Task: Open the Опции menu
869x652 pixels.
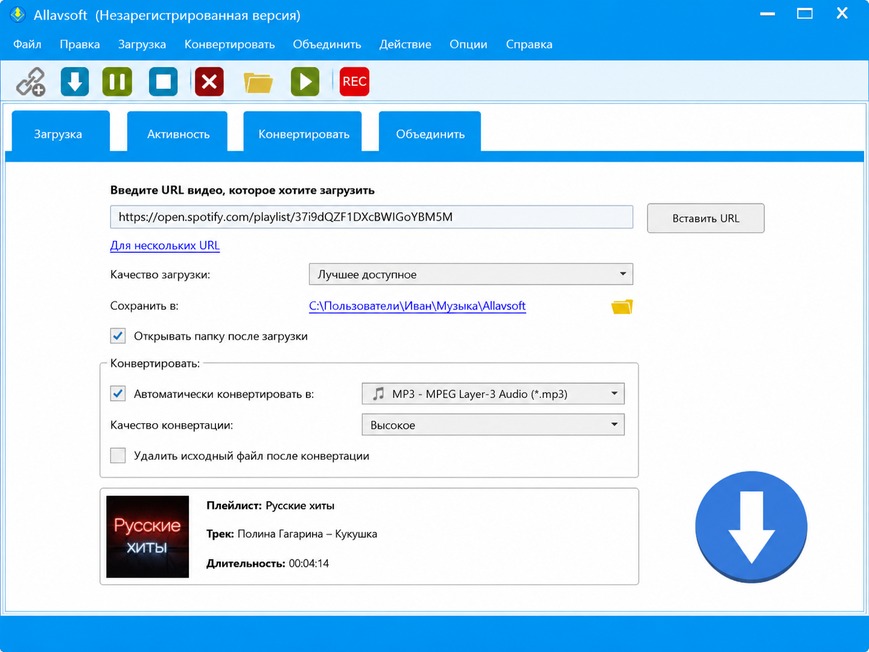Action: 468,44
